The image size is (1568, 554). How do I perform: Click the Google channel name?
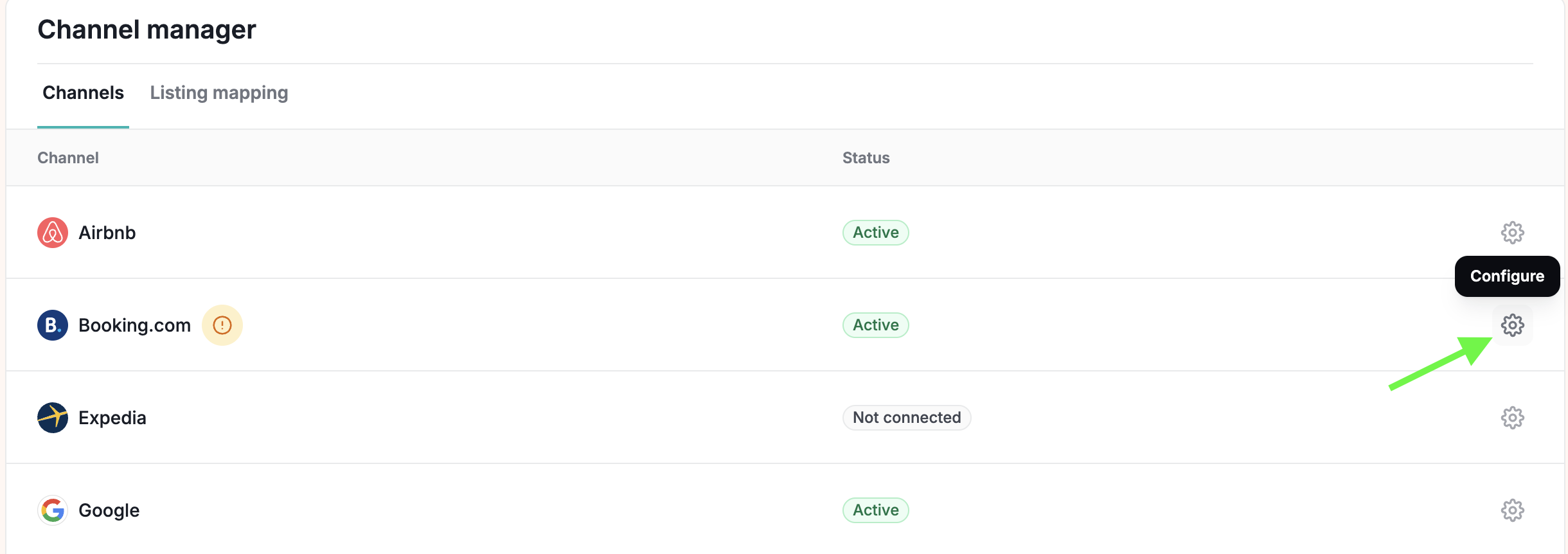(109, 510)
